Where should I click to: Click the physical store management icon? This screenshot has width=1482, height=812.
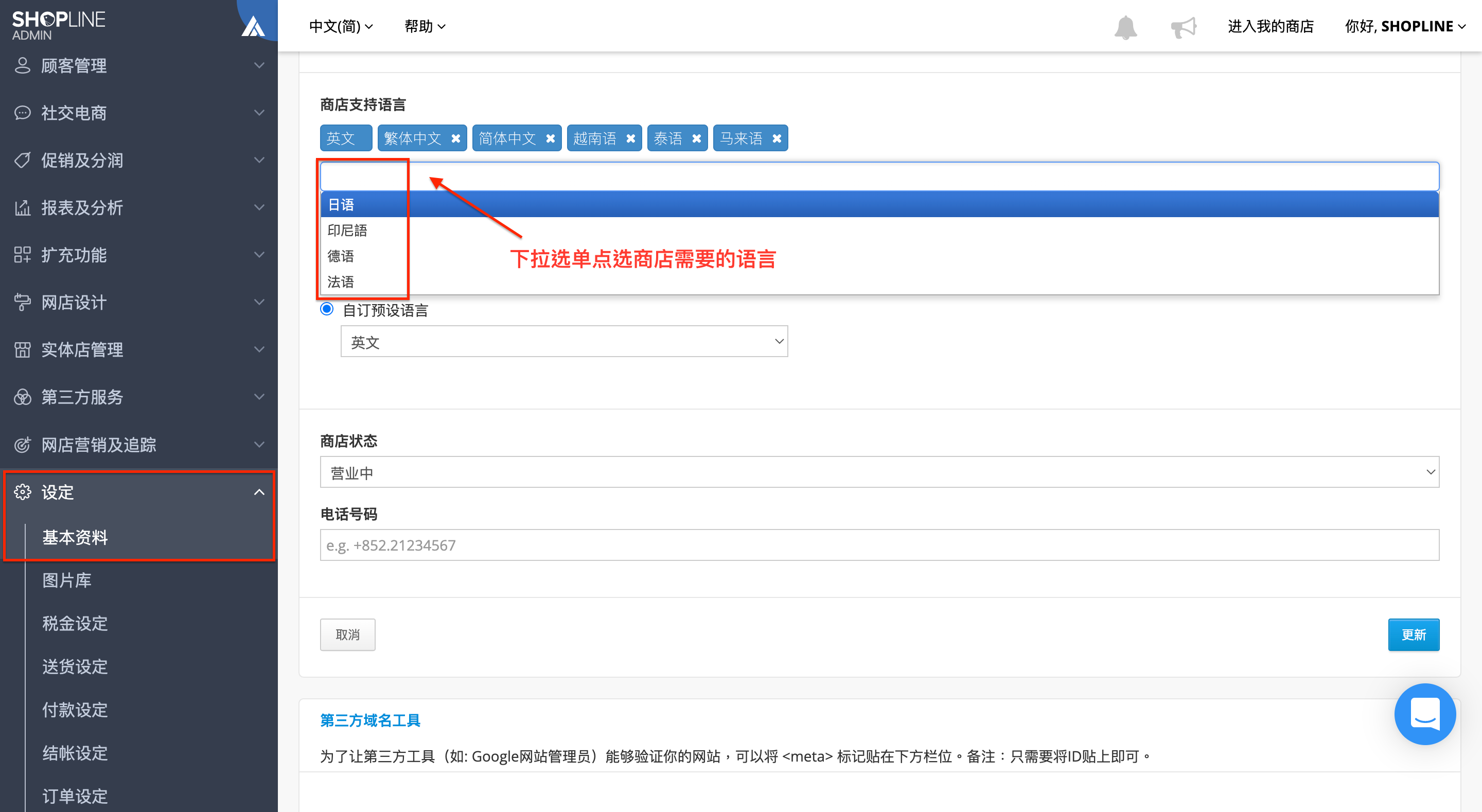[23, 349]
